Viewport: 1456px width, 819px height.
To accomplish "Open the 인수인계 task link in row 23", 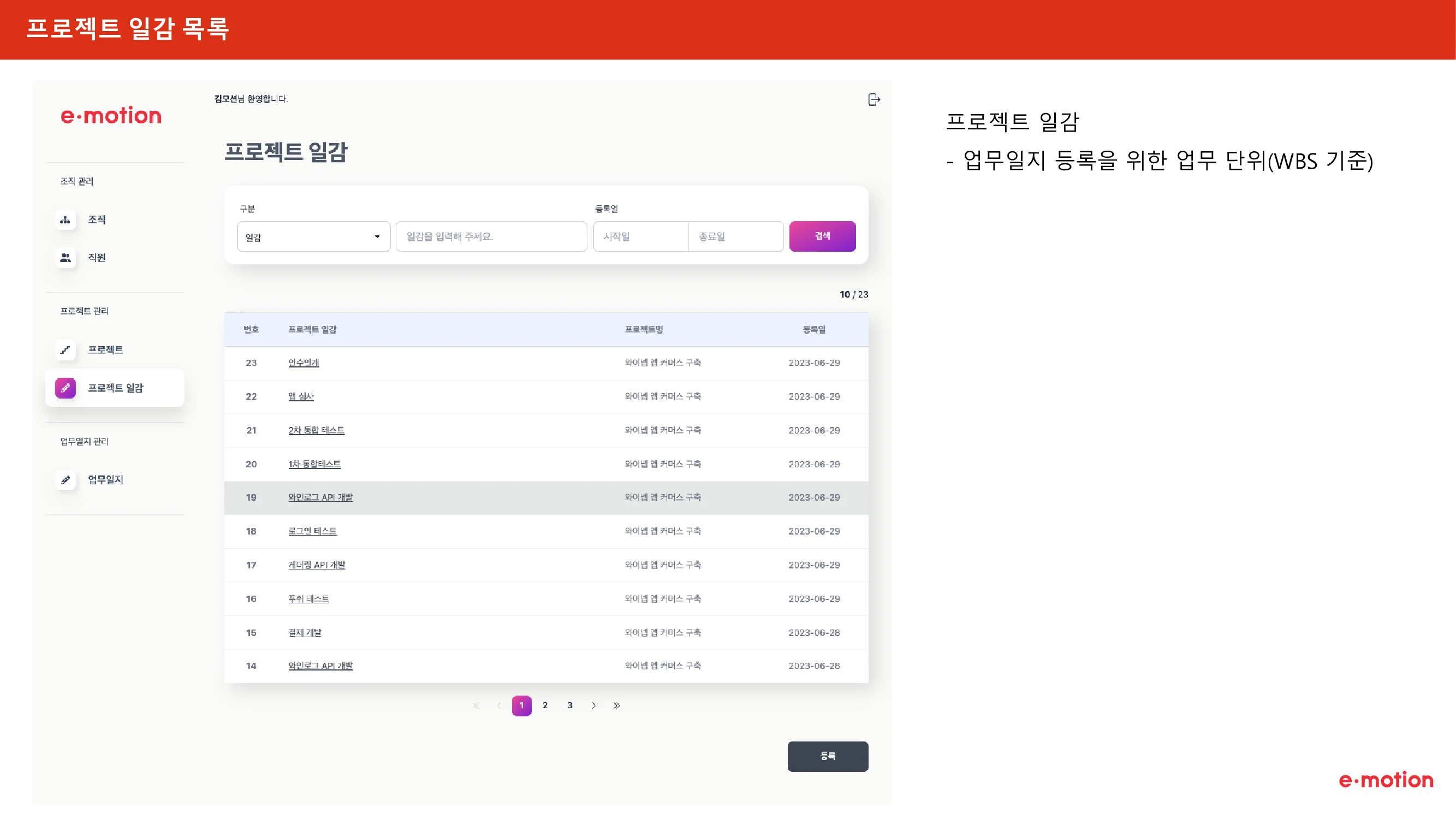I will point(304,363).
